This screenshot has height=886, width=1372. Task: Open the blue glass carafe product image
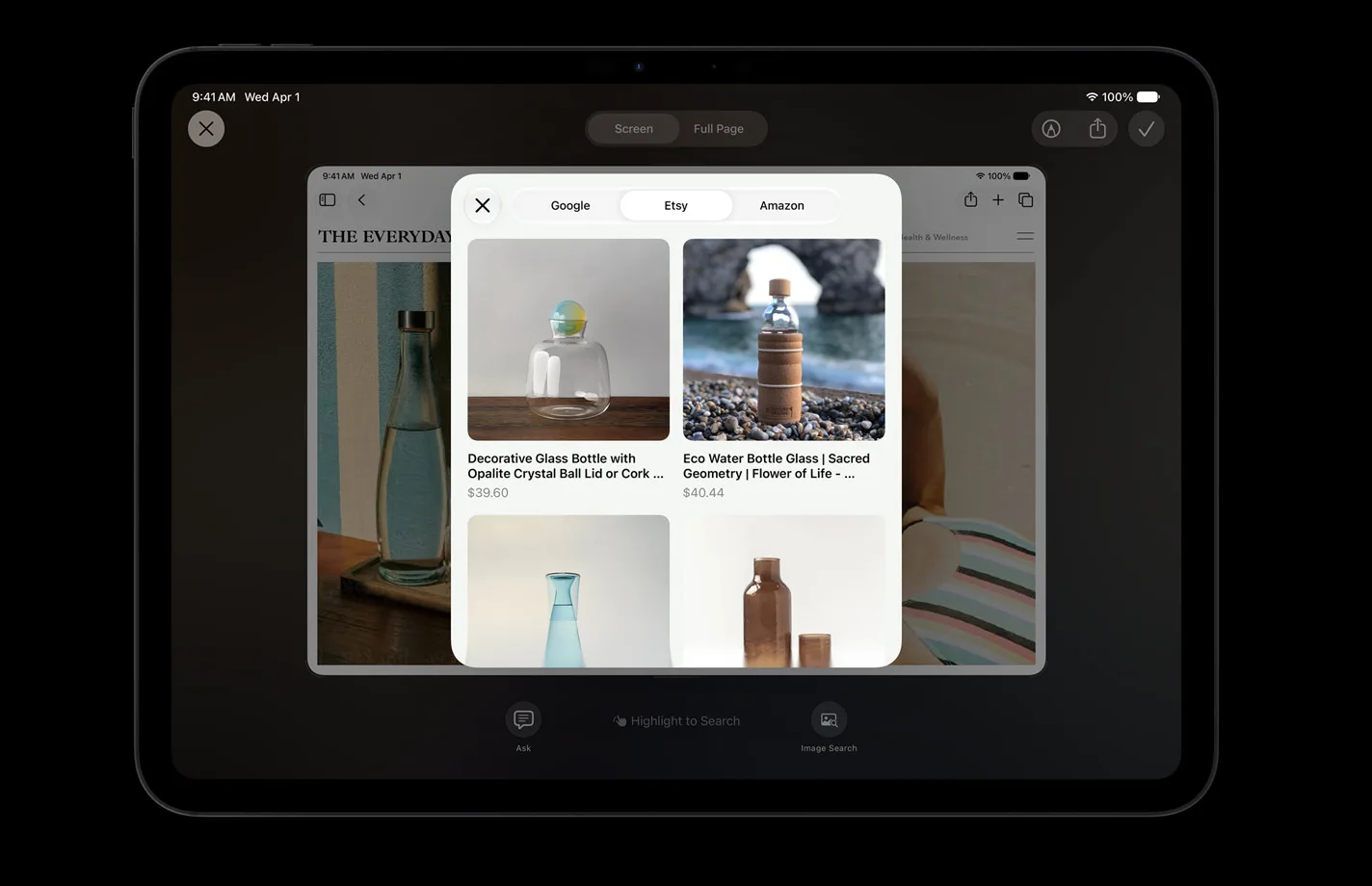[568, 590]
